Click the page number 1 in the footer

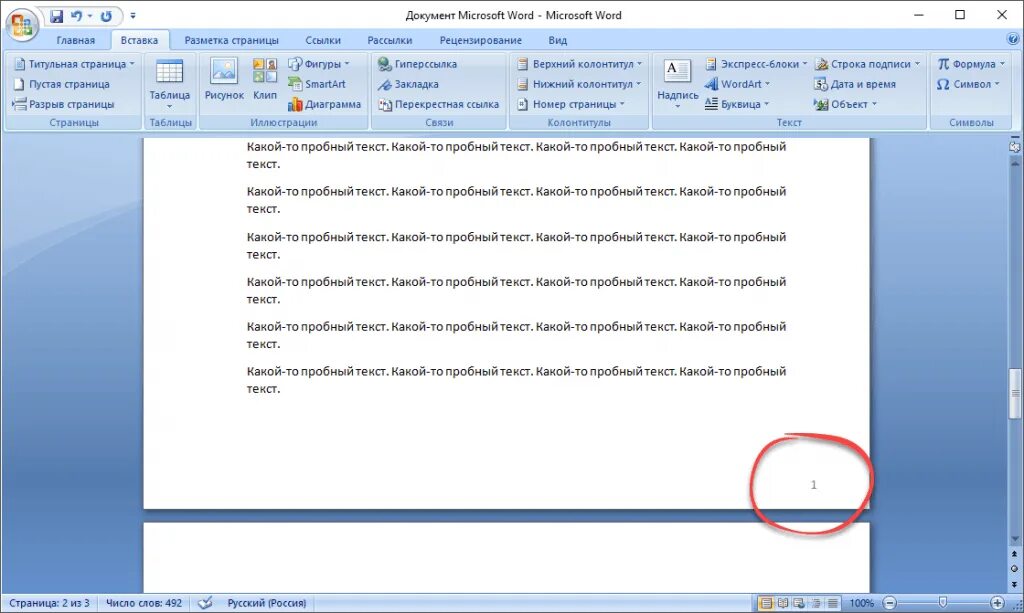(813, 485)
